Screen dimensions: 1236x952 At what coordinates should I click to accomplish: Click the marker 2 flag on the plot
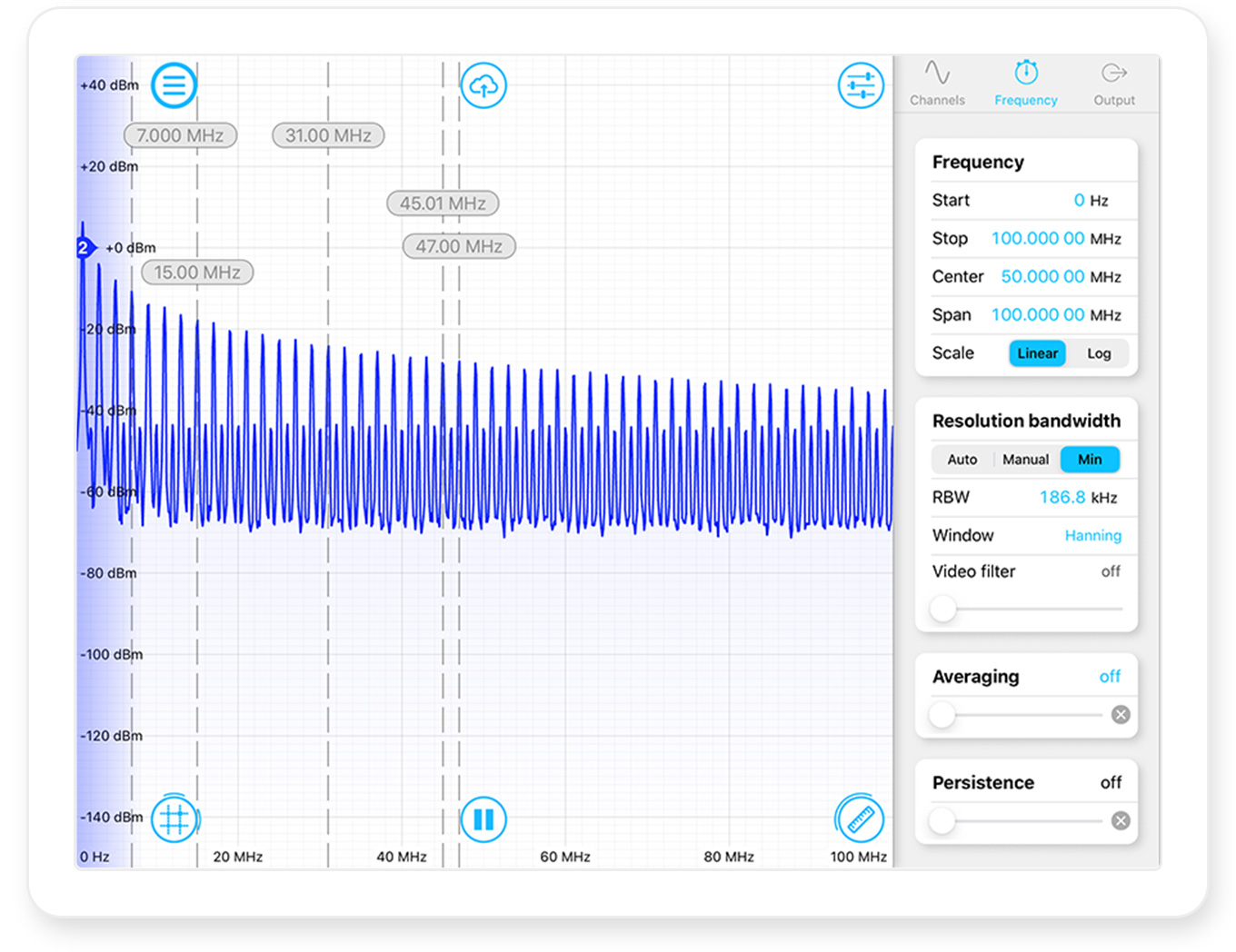click(x=83, y=247)
